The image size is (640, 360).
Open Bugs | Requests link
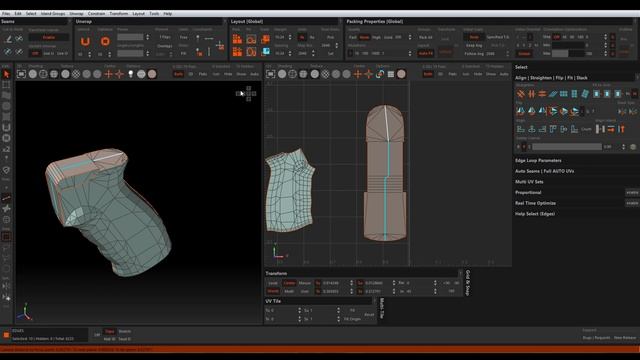[x=596, y=338]
